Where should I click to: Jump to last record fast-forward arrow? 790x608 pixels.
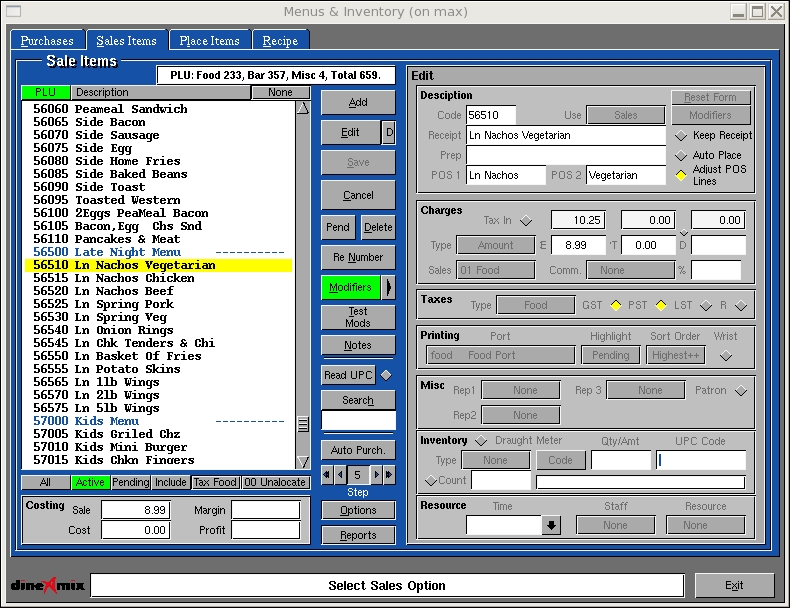pyautogui.click(x=389, y=475)
